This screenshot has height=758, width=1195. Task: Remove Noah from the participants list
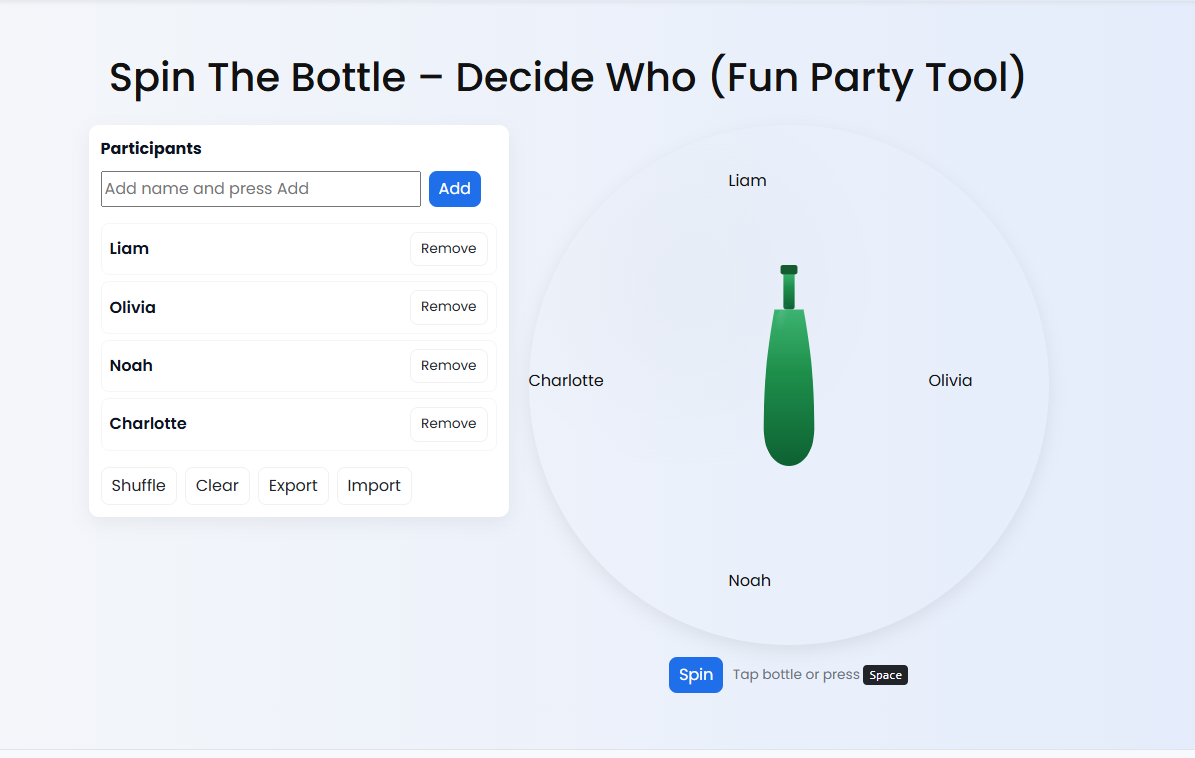448,365
